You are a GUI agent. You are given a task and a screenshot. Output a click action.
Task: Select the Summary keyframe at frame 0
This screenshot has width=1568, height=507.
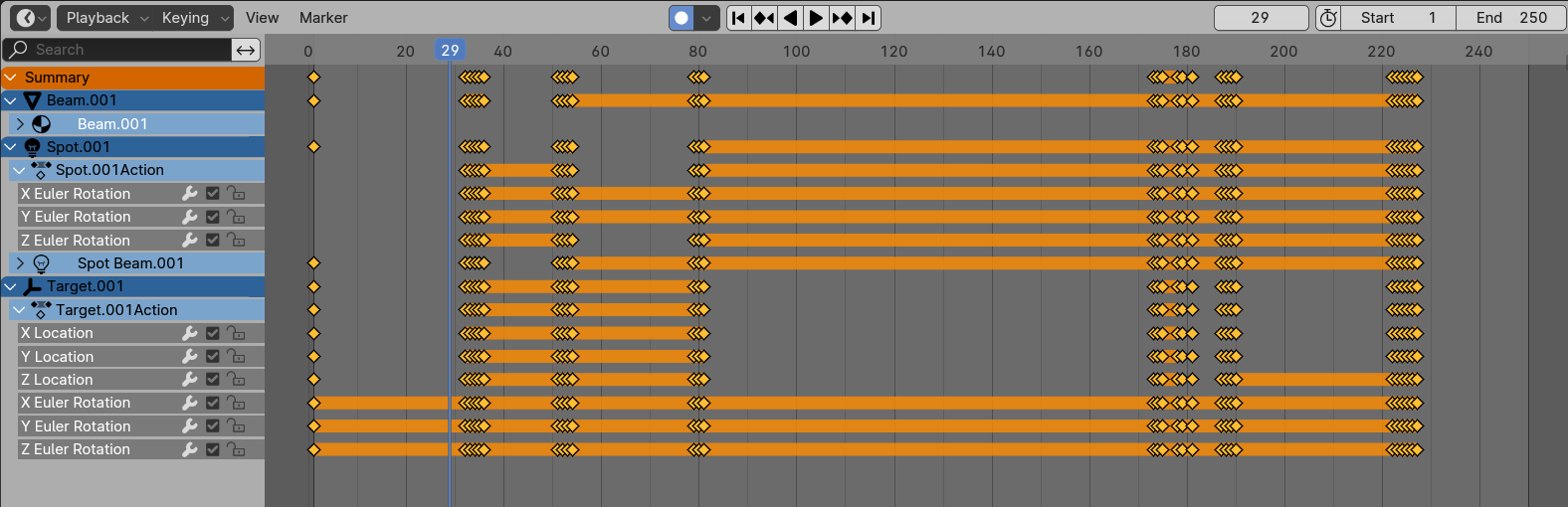(x=313, y=78)
